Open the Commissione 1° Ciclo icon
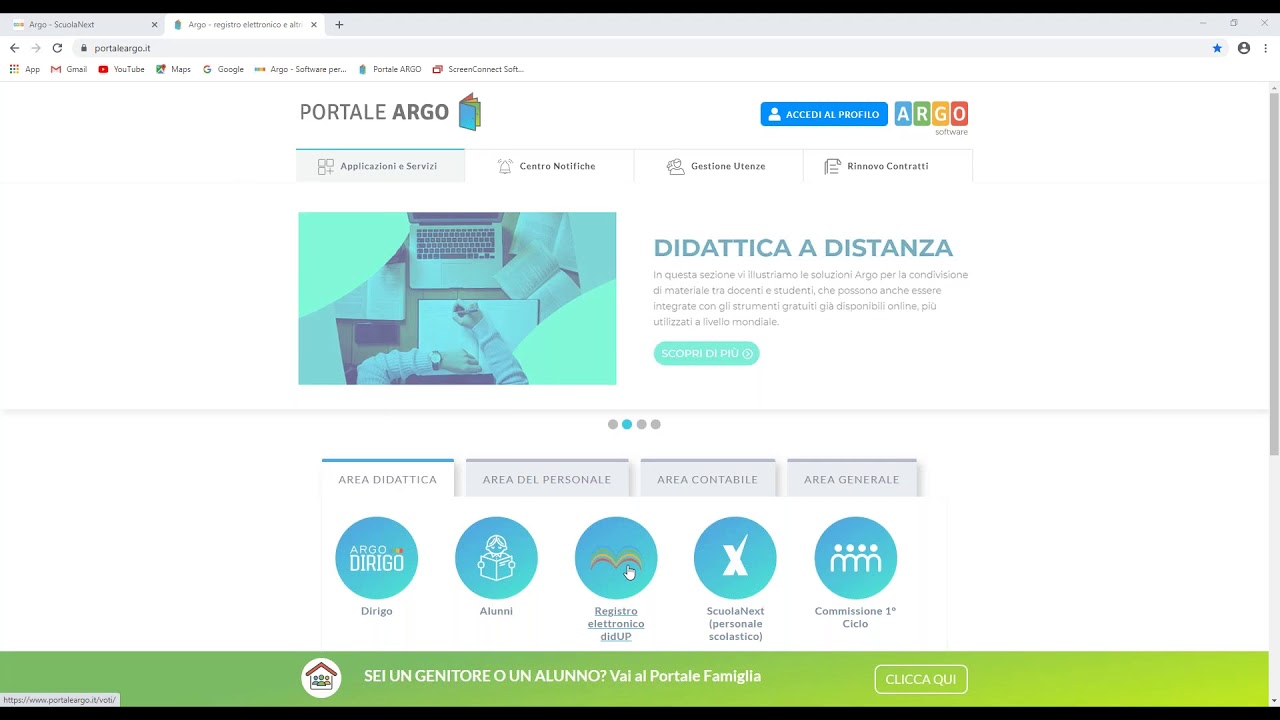The height and width of the screenshot is (720, 1280). click(855, 558)
